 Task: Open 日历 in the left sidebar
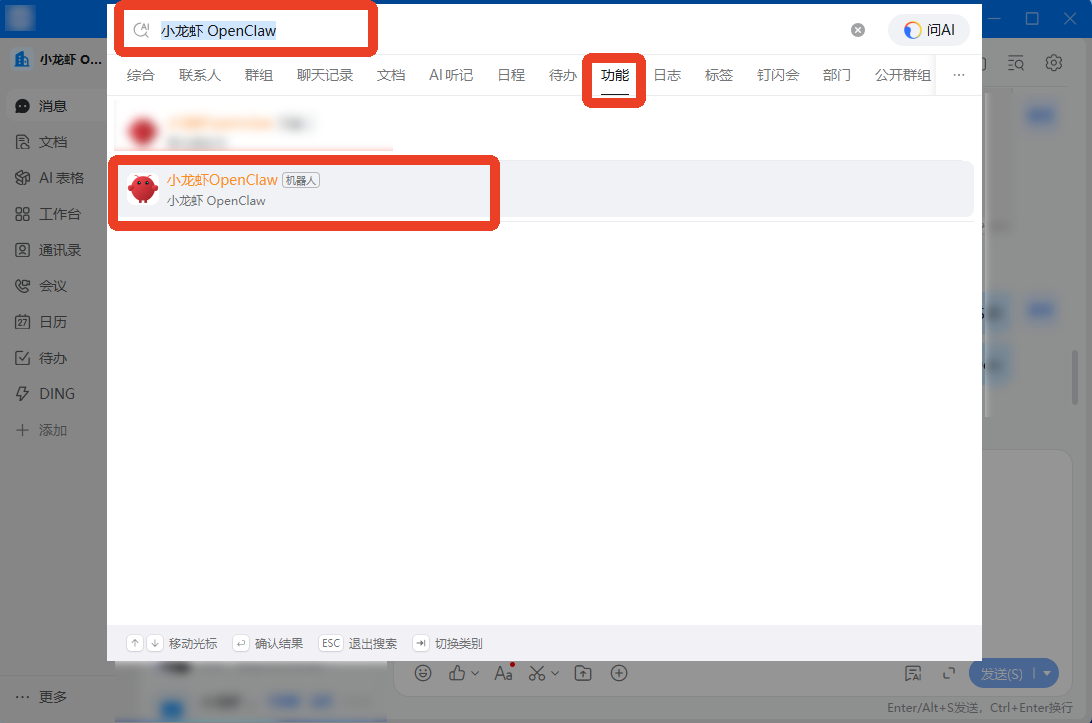[x=53, y=322]
